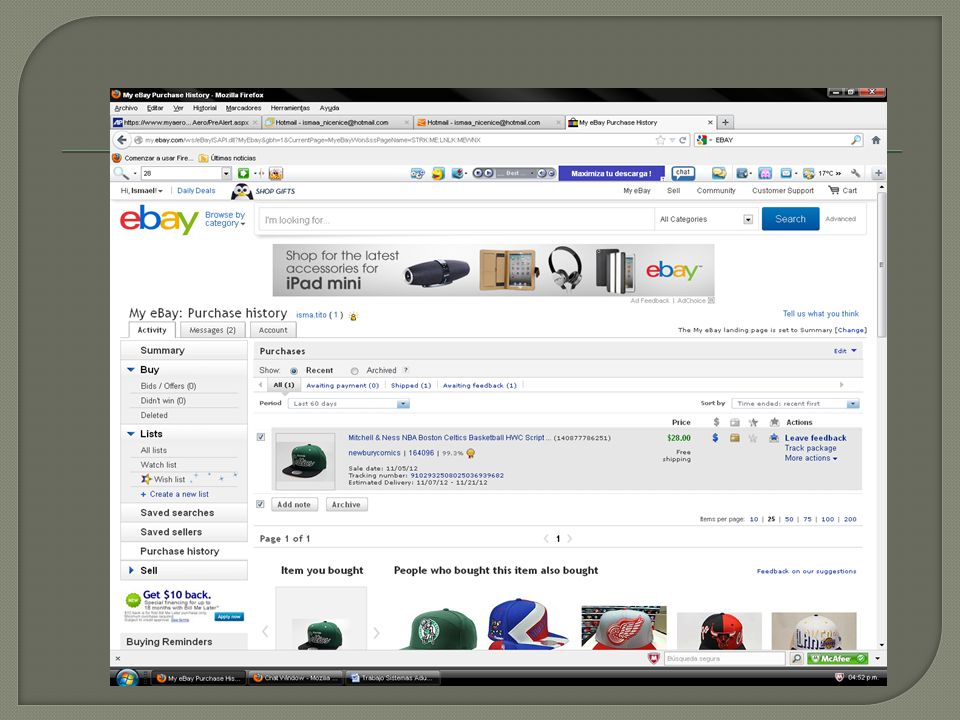Click the feedback star beside isma.tito

click(353, 316)
